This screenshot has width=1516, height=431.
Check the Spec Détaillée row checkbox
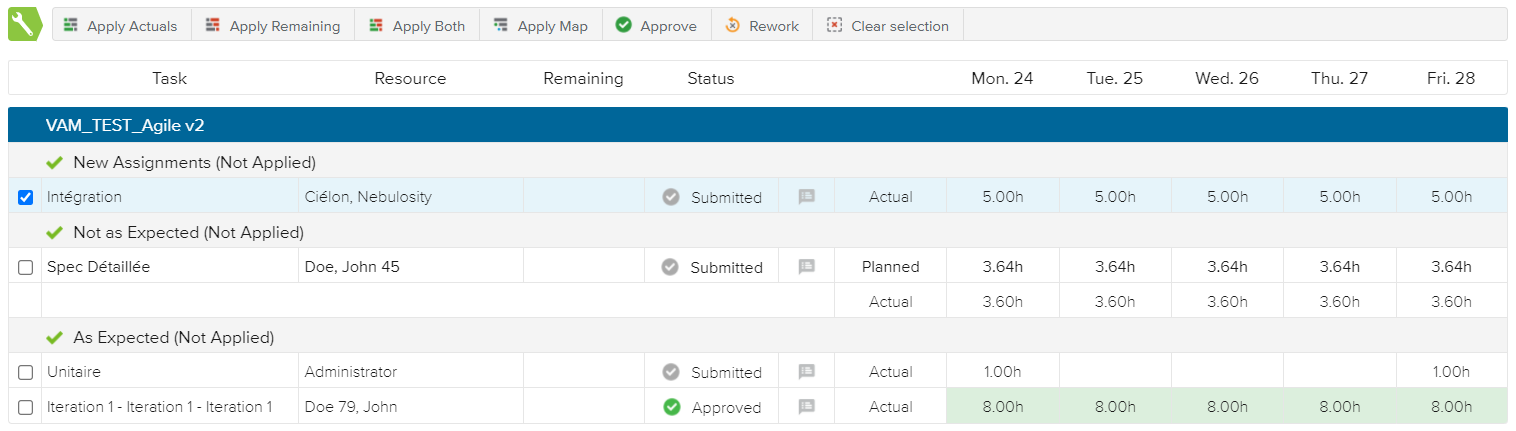(26, 268)
